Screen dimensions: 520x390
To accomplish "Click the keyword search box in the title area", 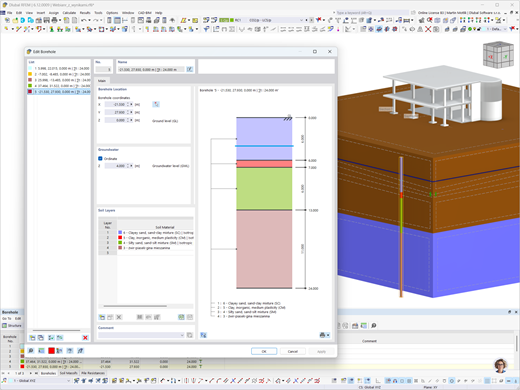I will click(x=372, y=13).
